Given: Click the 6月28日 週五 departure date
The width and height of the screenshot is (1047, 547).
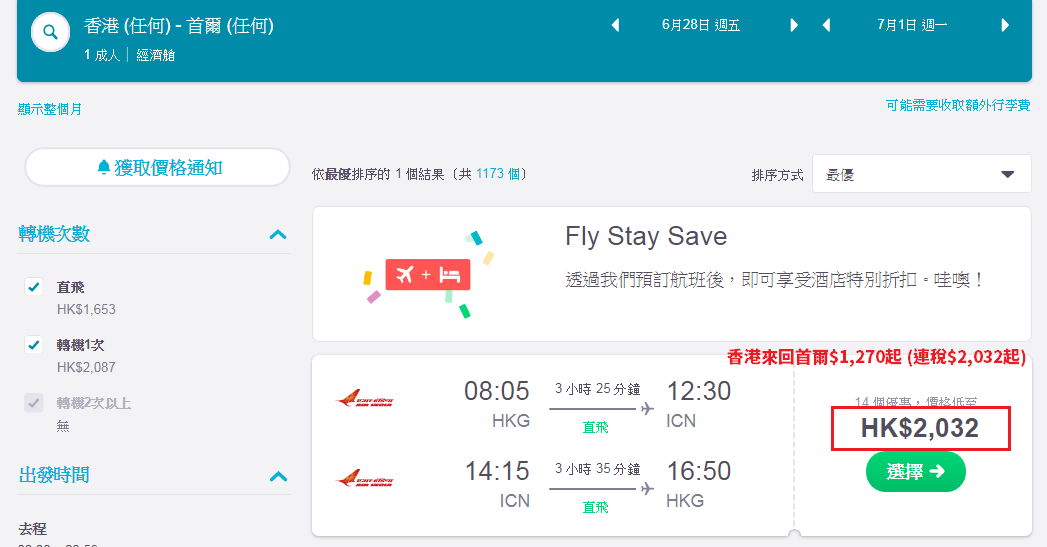Looking at the screenshot, I should pos(700,25).
